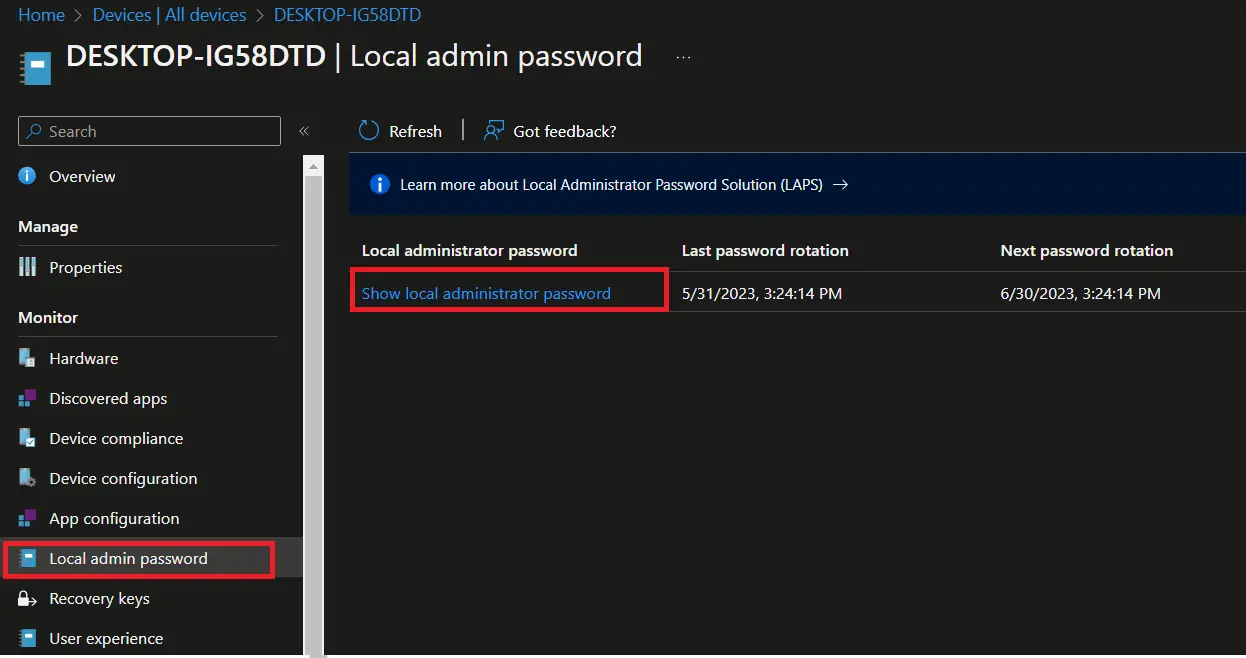Click the User experience icon
Image resolution: width=1246 pixels, height=658 pixels.
pos(28,638)
